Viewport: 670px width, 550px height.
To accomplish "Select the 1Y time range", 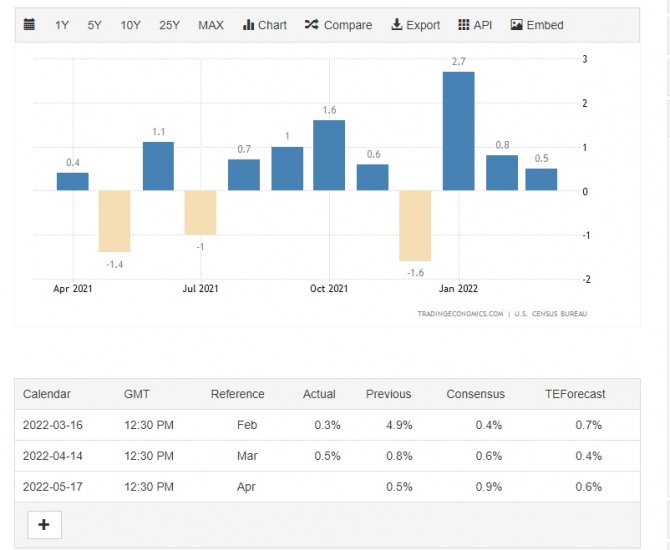I will 62,25.
